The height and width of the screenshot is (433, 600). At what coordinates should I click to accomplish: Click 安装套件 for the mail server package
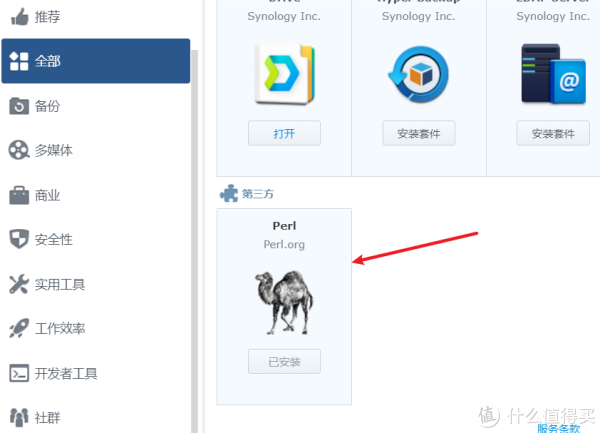click(x=553, y=133)
